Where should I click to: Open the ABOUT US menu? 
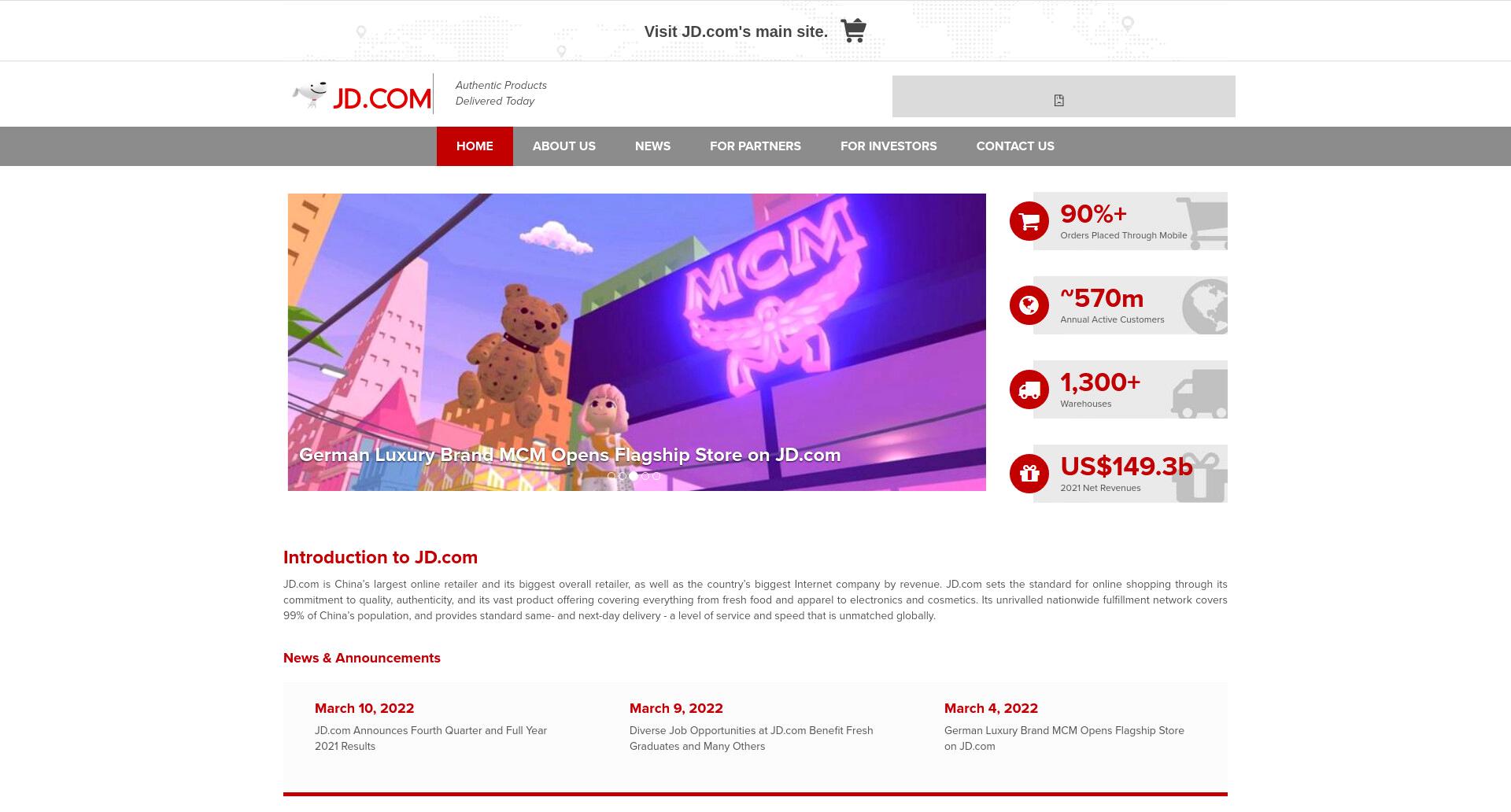coord(564,146)
